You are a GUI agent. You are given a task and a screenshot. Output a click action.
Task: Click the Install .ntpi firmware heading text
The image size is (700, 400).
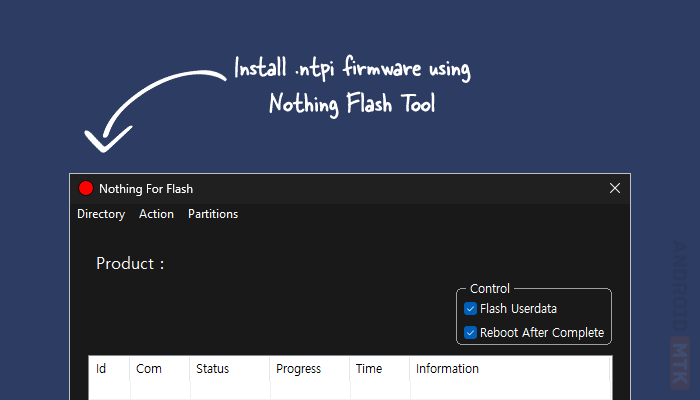click(x=352, y=72)
